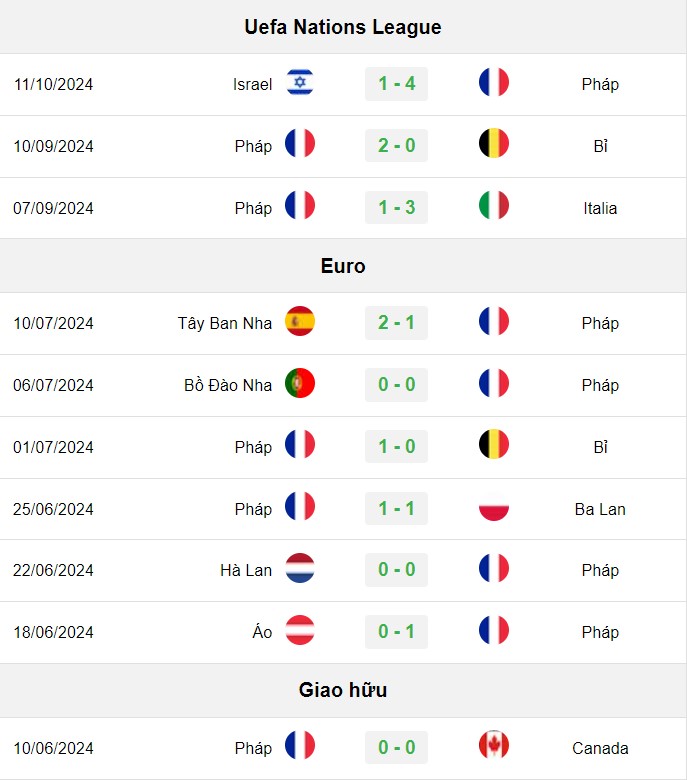Click Belgium flag in 10/09/2024 match
Viewport: 687px width, 780px height.
pyautogui.click(x=493, y=144)
